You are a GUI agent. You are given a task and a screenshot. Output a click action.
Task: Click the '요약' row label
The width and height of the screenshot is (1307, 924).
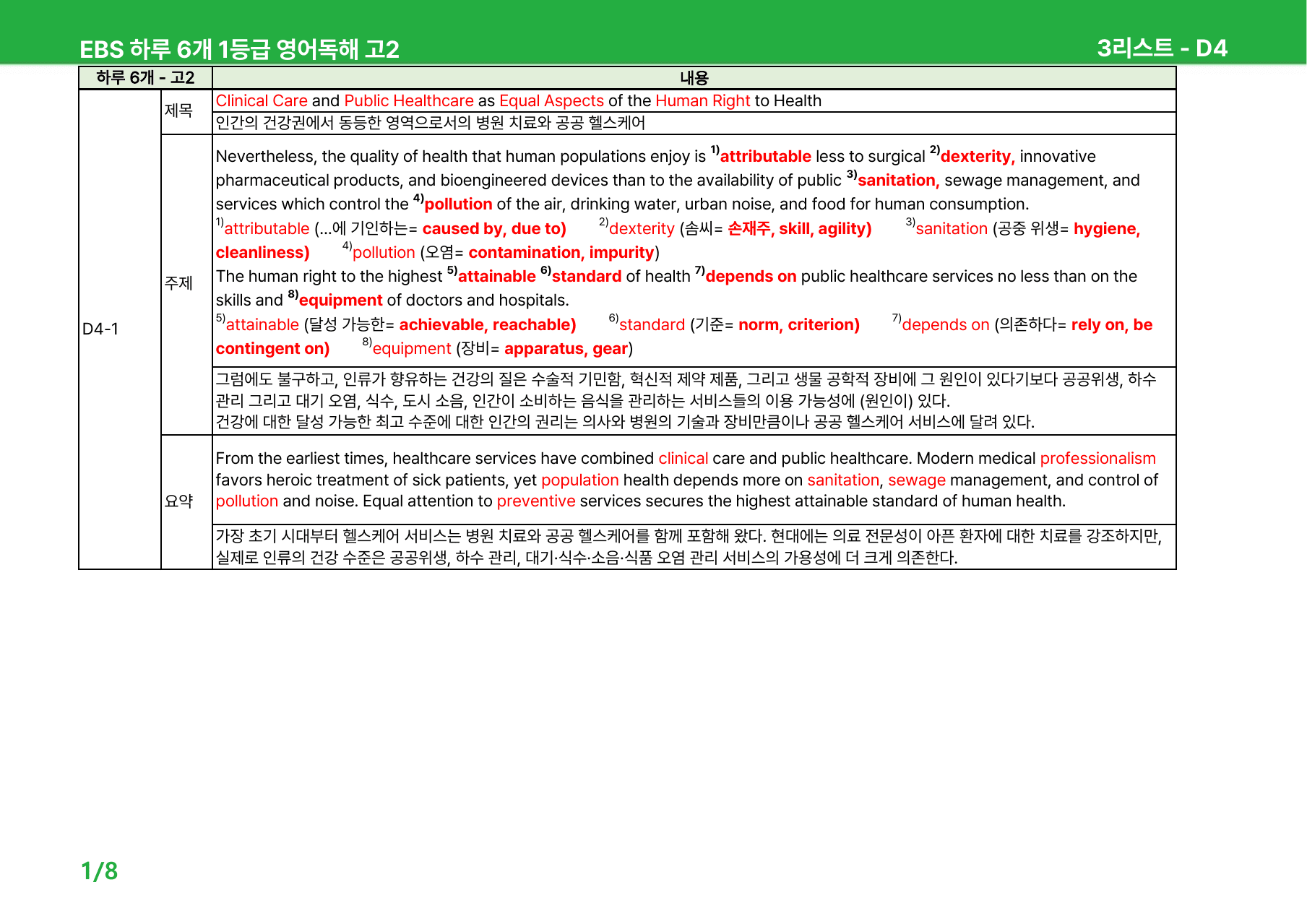(178, 501)
